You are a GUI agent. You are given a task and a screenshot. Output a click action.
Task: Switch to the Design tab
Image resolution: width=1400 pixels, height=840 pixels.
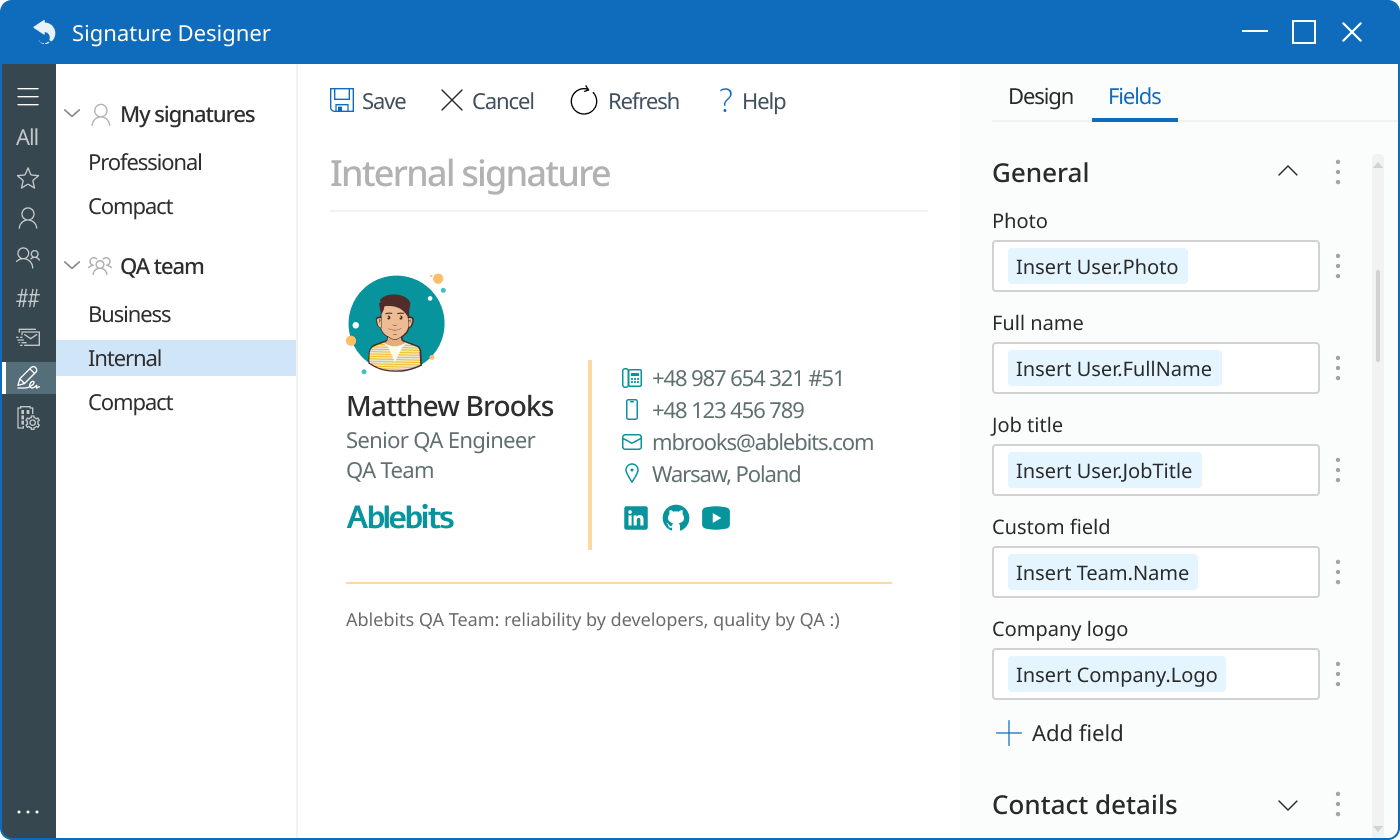tap(1040, 96)
